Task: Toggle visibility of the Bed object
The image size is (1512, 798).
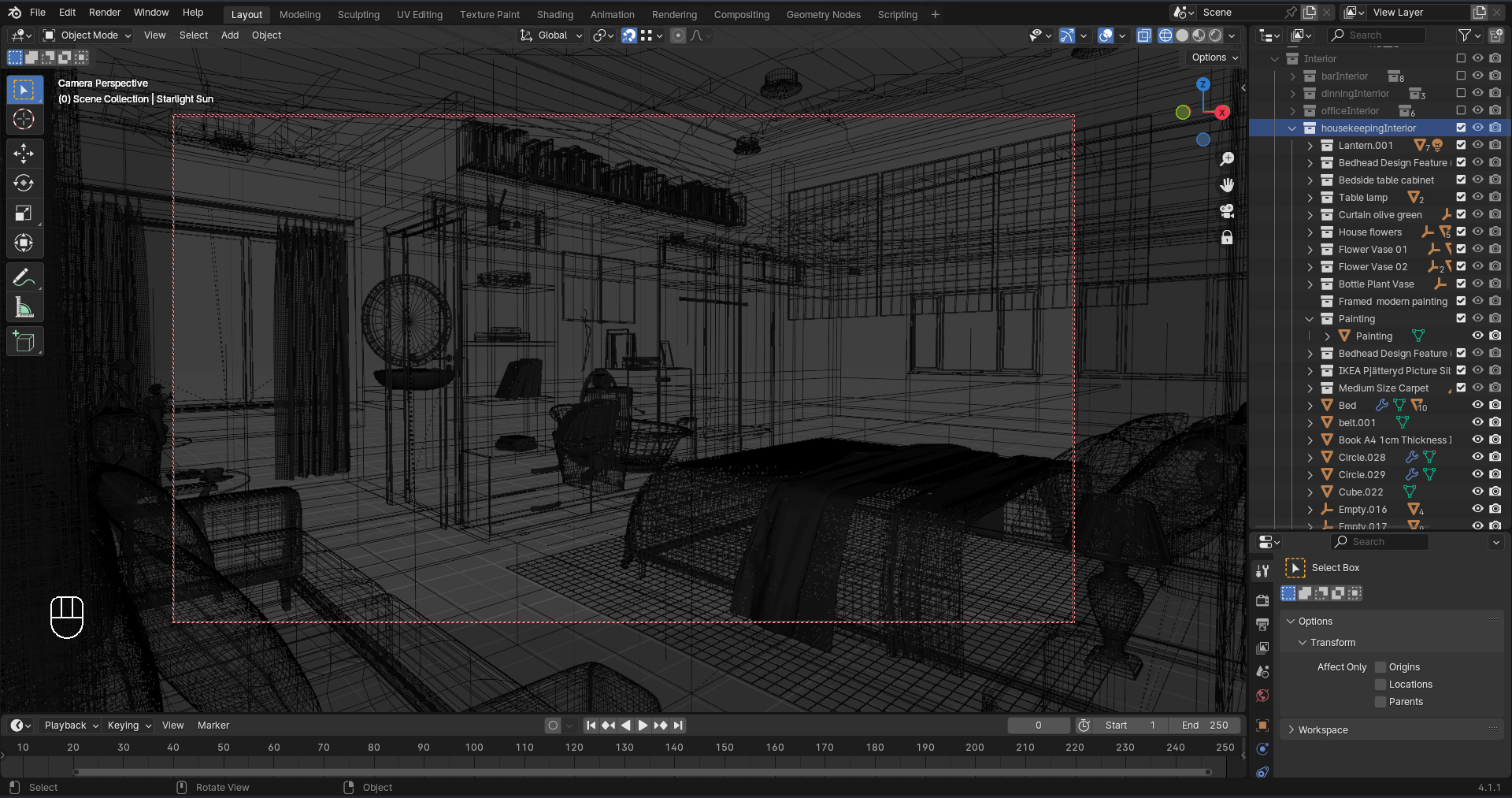Action: pos(1478,405)
